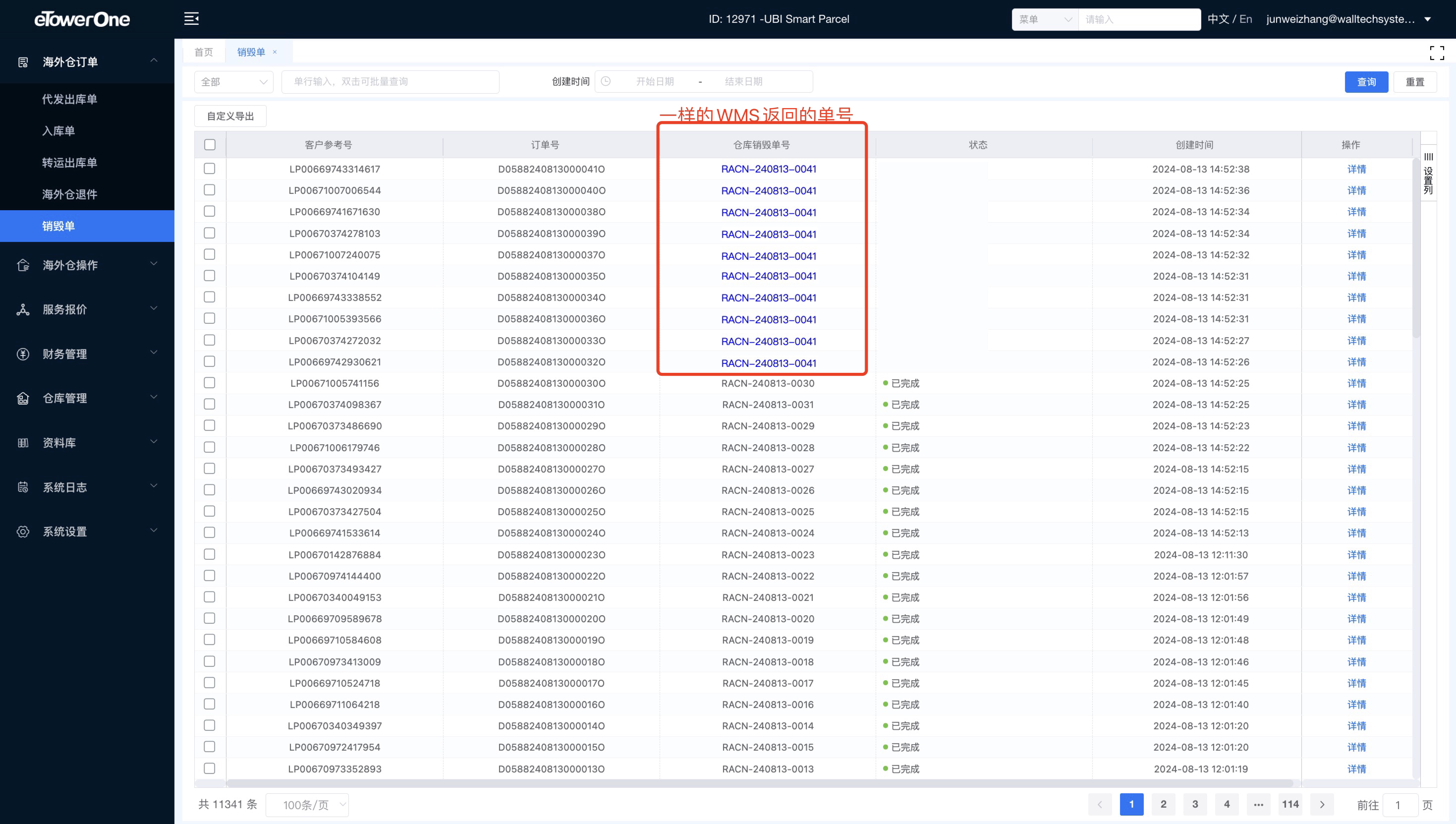Check the row LP00669709589678
The width and height of the screenshot is (1456, 824).
(x=210, y=618)
